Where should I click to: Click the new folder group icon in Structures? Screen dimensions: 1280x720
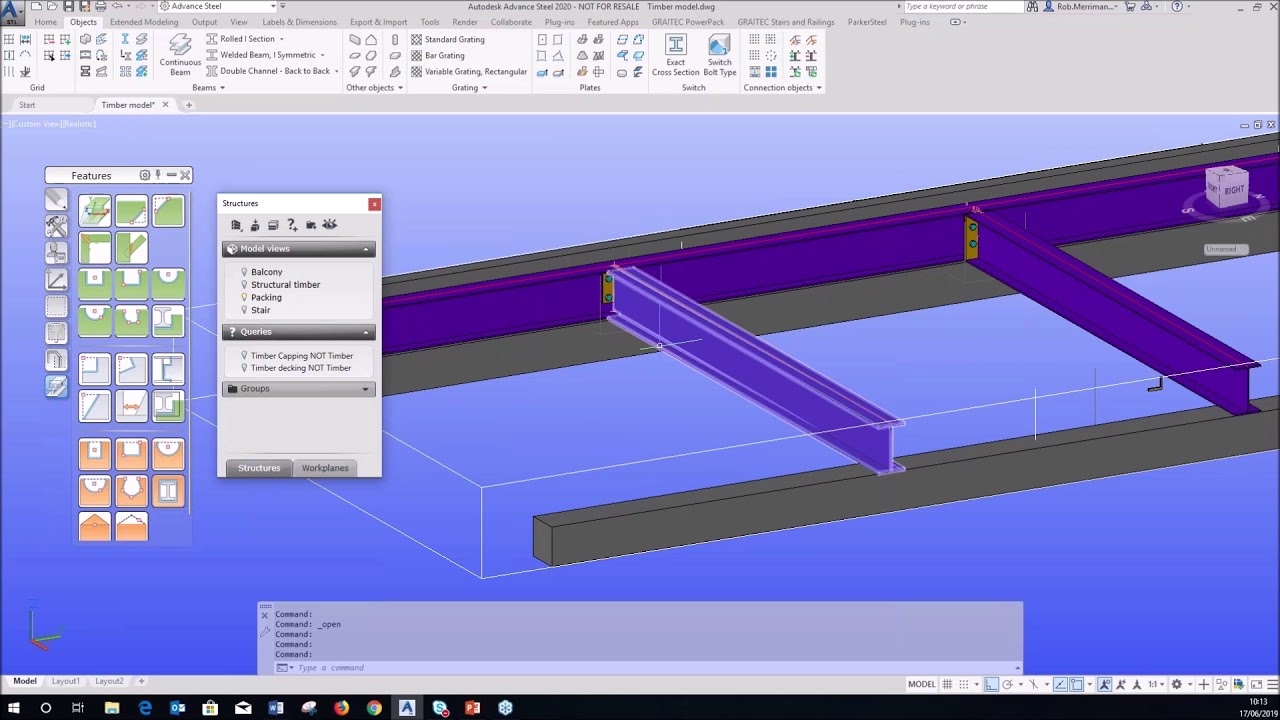click(311, 225)
